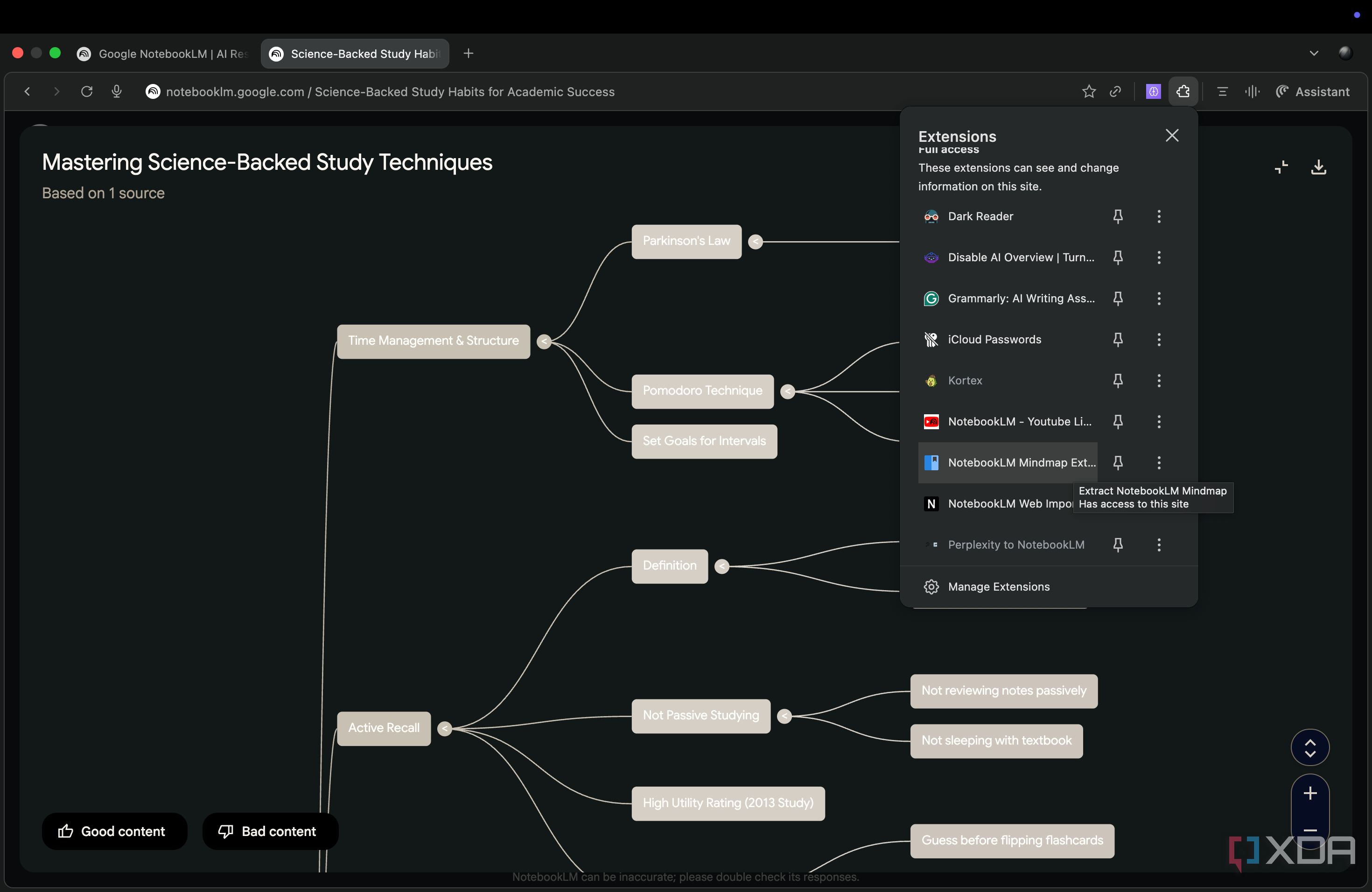The width and height of the screenshot is (1372, 892).
Task: Open a new browser tab
Action: click(x=468, y=54)
